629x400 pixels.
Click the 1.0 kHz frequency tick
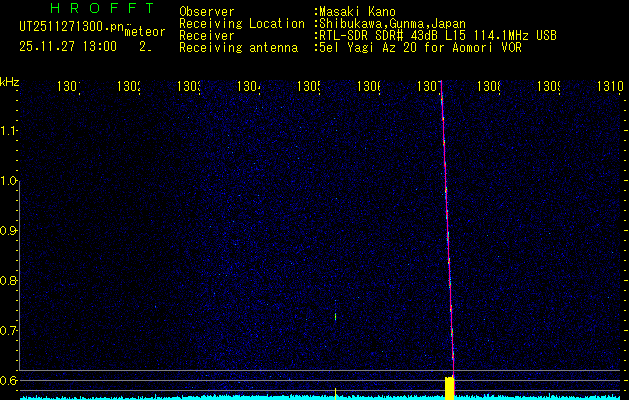pos(9,181)
